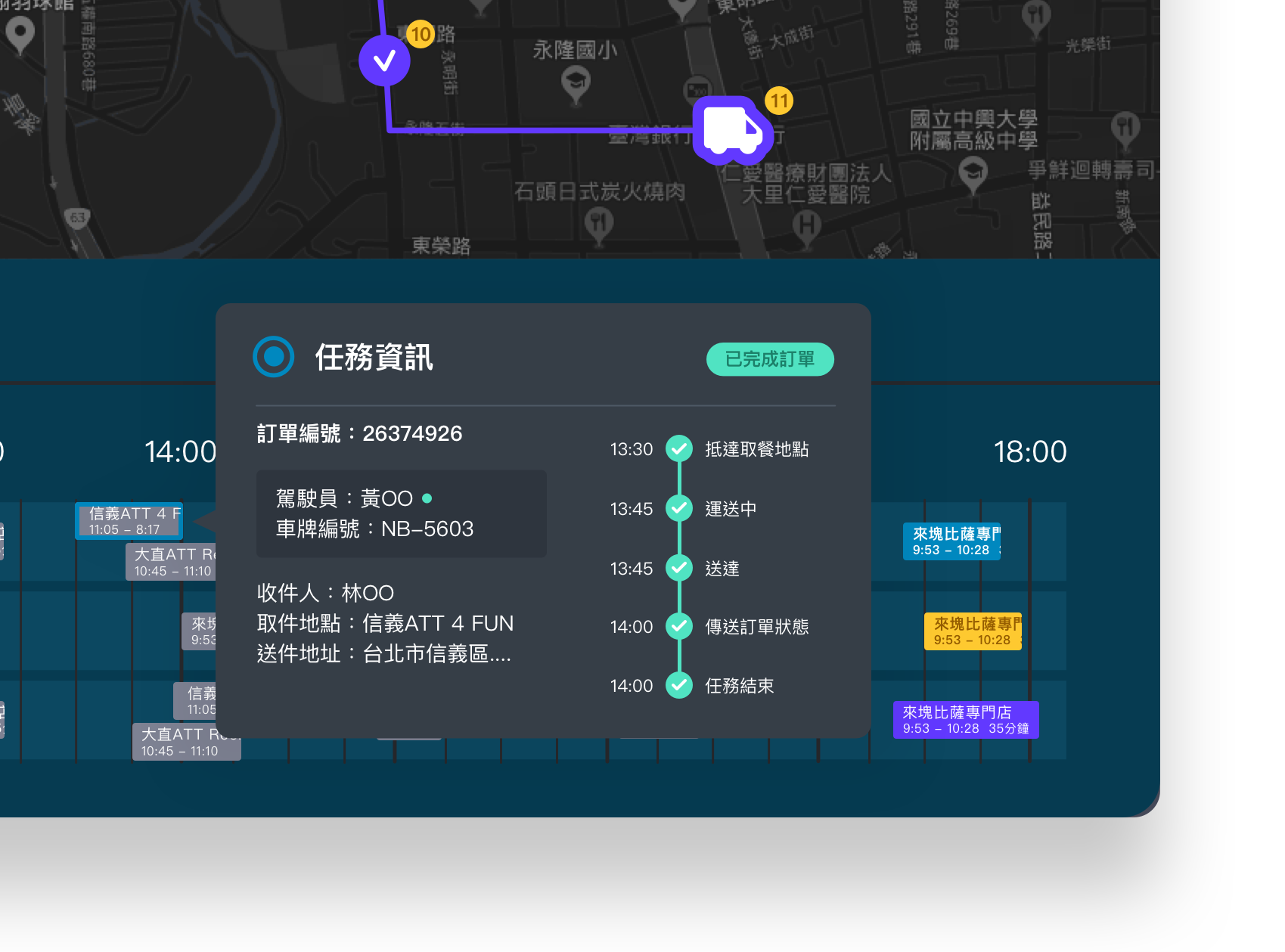This screenshot has width=1285, height=952.
Task: Select the upper 大直ATT 10:45 – 11:10 block
Action: coord(171,562)
